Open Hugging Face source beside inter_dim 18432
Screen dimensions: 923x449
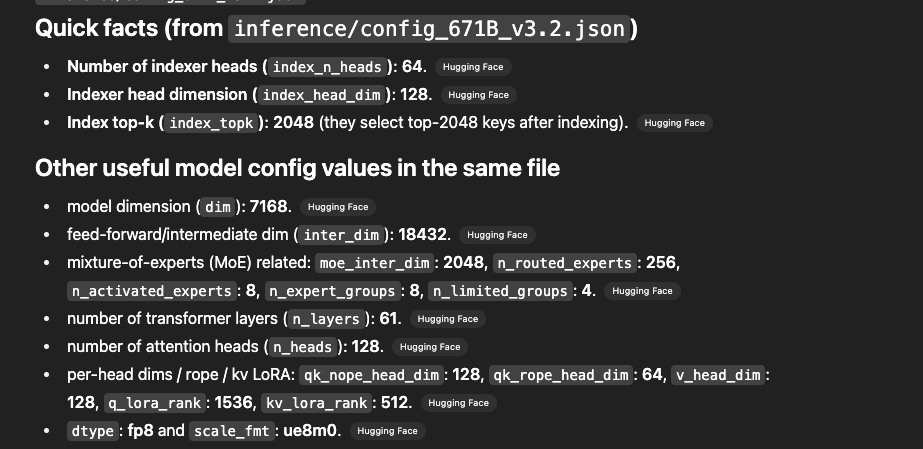coord(497,235)
